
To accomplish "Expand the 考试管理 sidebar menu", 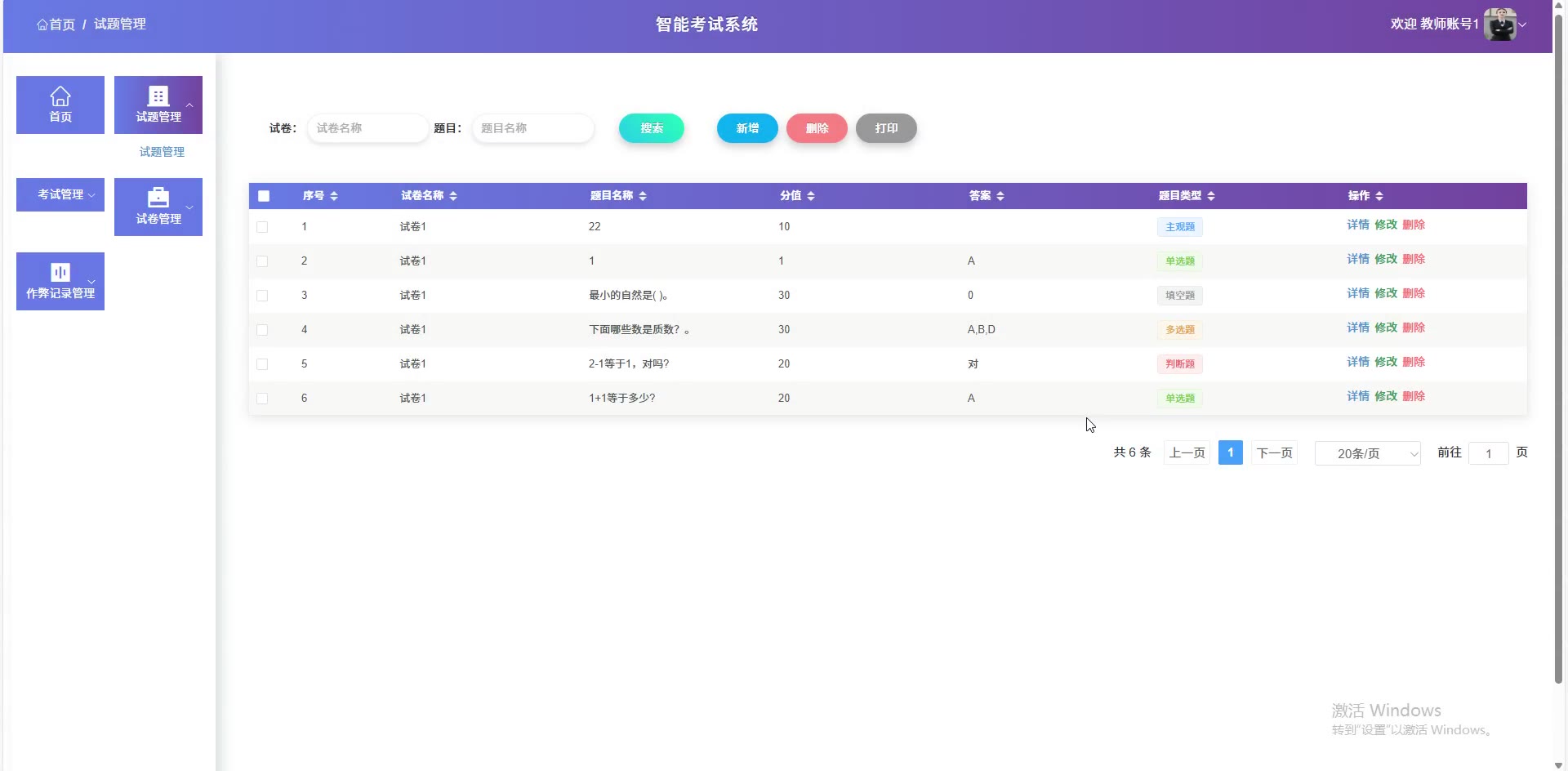I will (x=60, y=194).
